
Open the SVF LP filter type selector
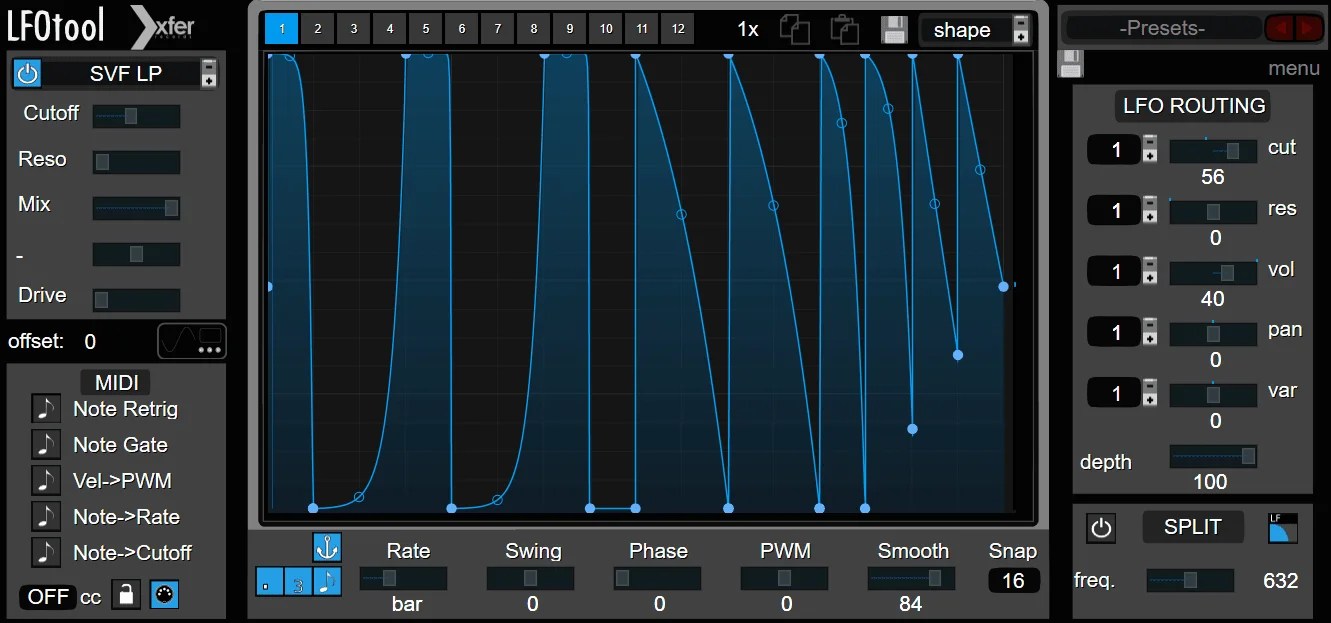coord(120,72)
